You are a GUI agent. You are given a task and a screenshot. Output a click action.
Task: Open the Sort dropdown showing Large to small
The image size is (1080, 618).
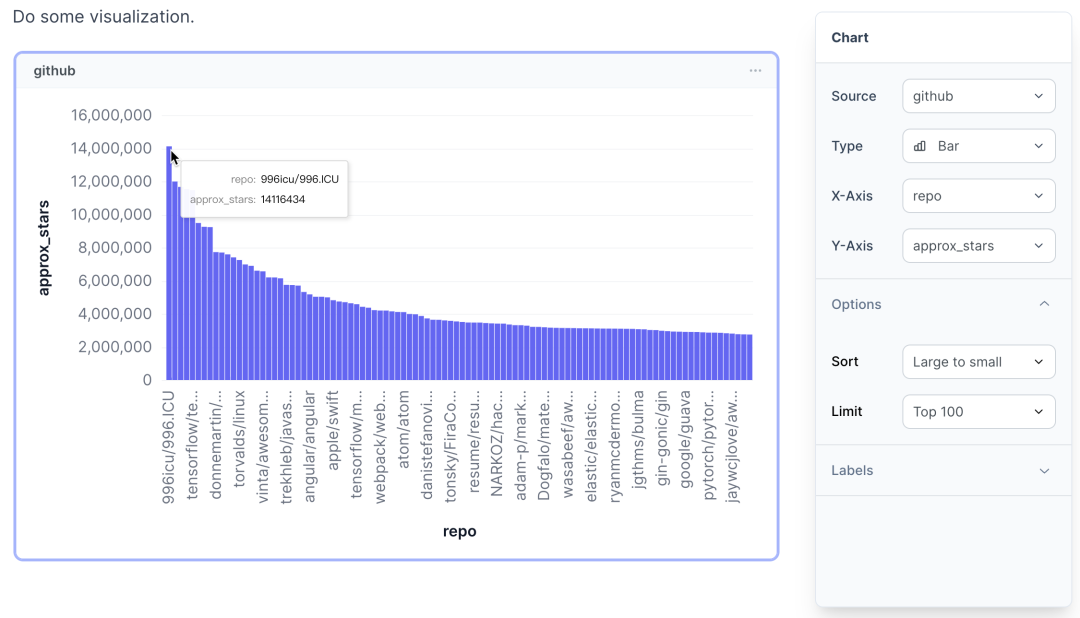(978, 362)
